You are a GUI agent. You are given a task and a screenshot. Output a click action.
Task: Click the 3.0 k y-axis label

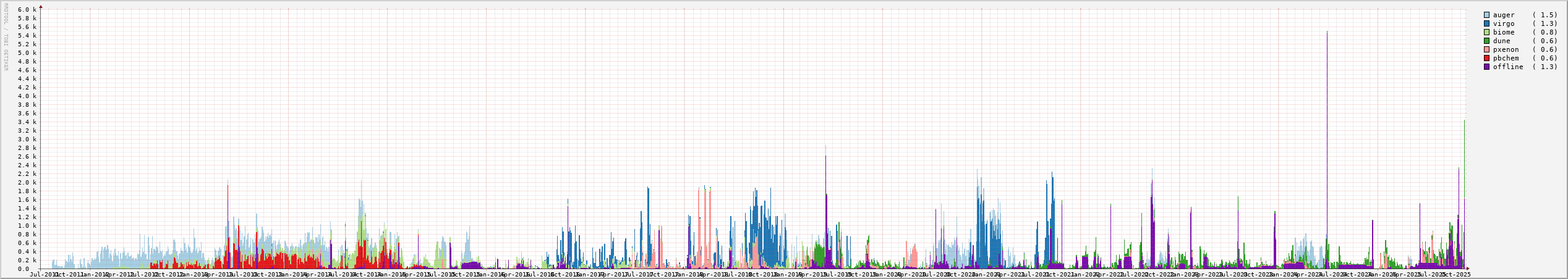tap(27, 139)
